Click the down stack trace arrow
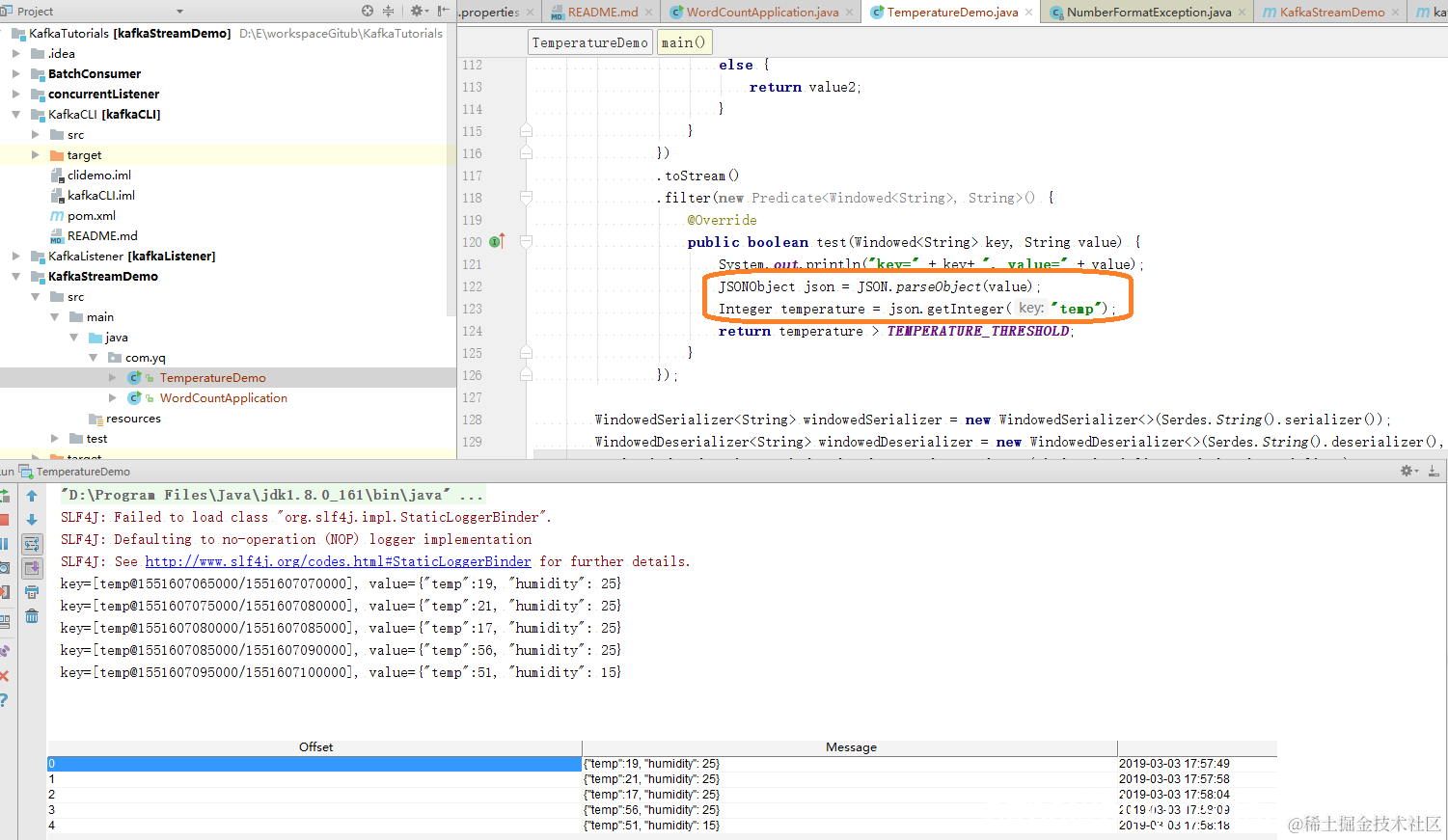Image resolution: width=1448 pixels, height=840 pixels. click(x=32, y=520)
